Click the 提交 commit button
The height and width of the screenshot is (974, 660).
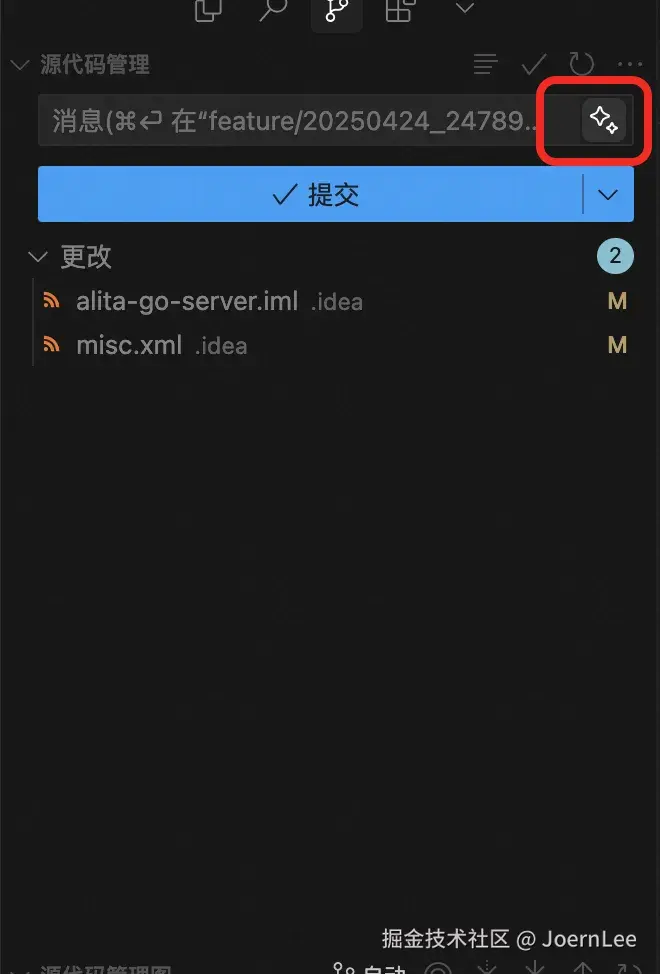pyautogui.click(x=310, y=194)
